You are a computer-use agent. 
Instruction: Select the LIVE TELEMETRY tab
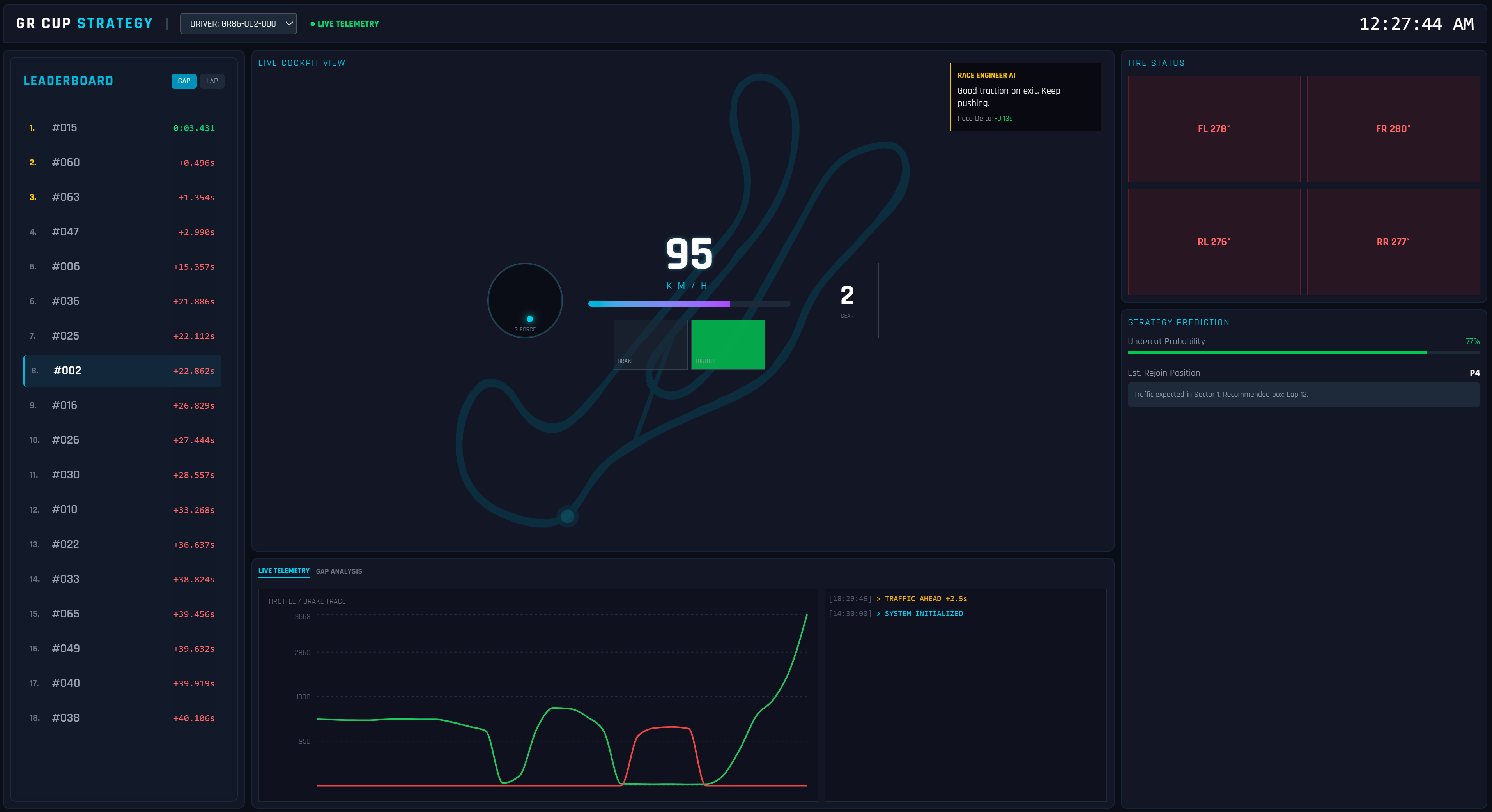pos(284,570)
